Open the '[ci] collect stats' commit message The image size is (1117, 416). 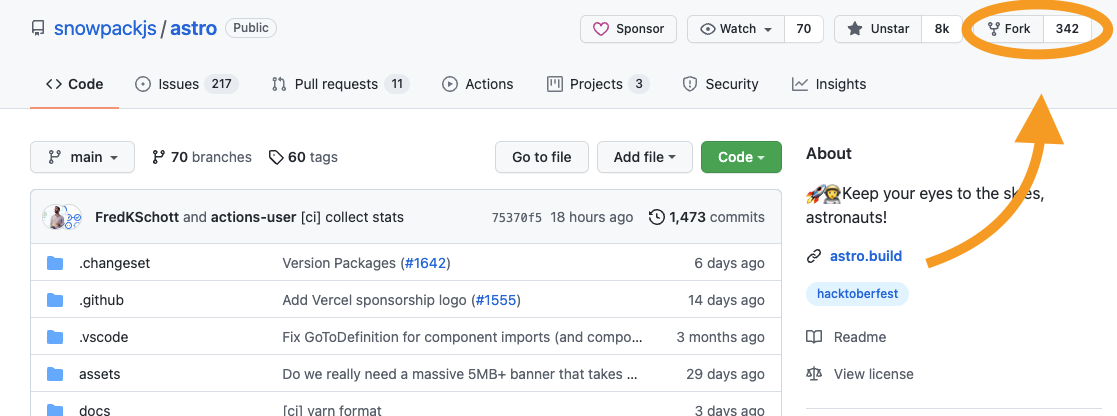point(353,217)
